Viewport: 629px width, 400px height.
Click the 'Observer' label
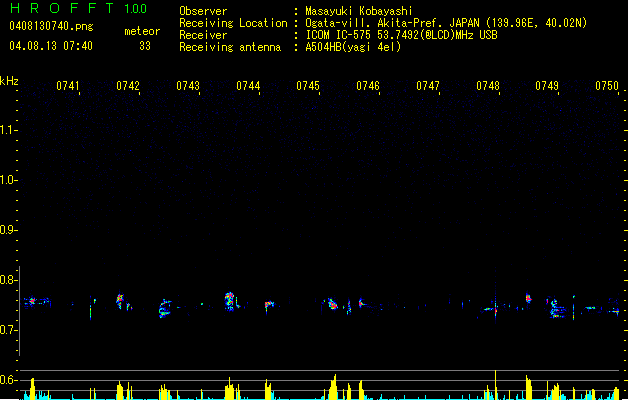click(x=203, y=11)
